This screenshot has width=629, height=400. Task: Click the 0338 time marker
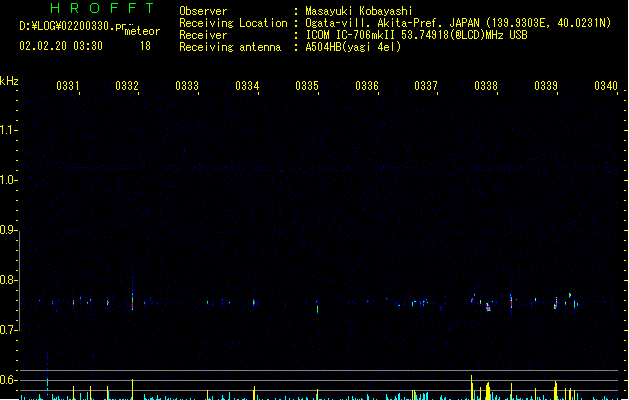(486, 86)
